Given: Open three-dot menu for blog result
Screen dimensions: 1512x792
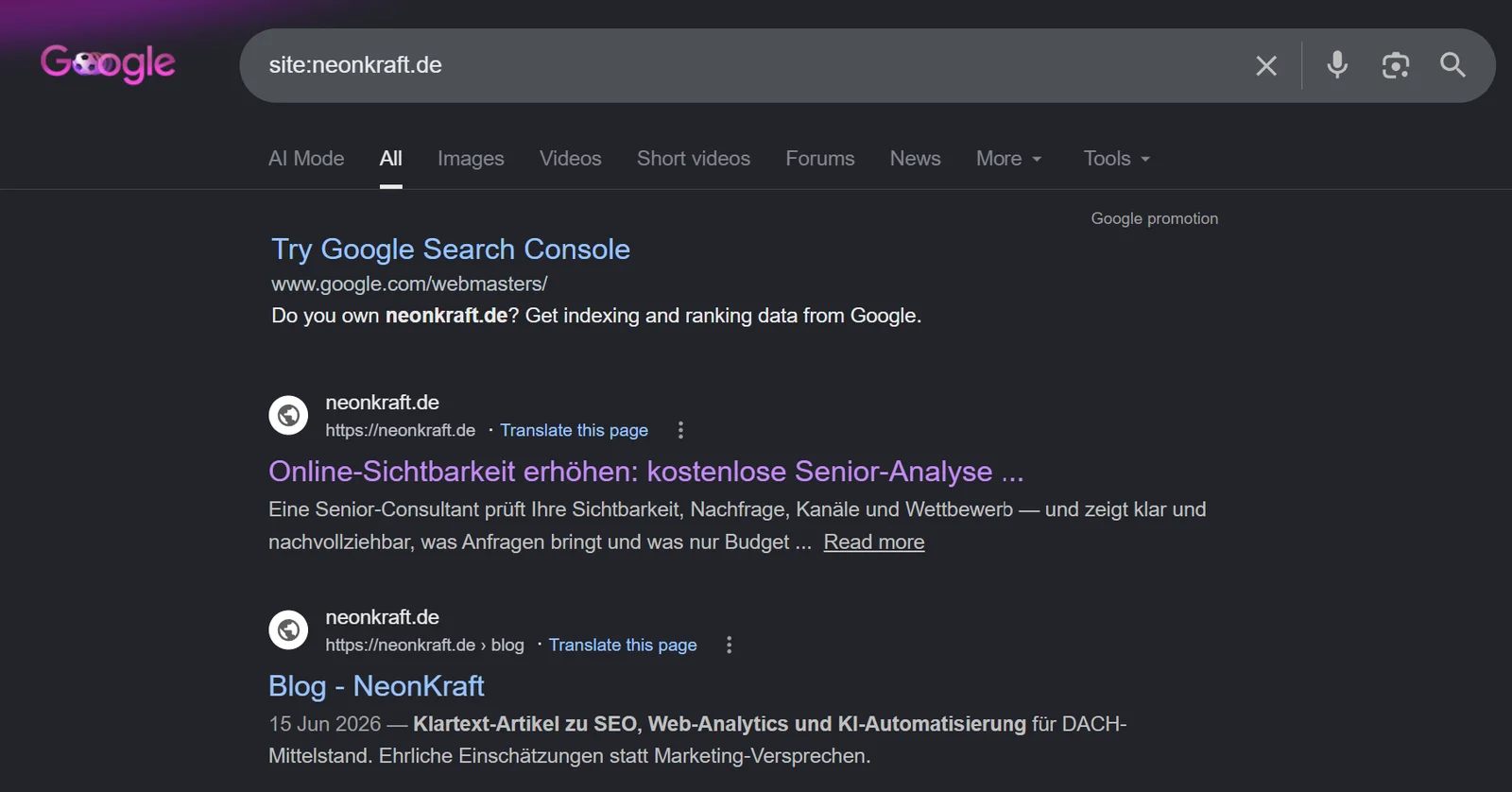Looking at the screenshot, I should 729,645.
